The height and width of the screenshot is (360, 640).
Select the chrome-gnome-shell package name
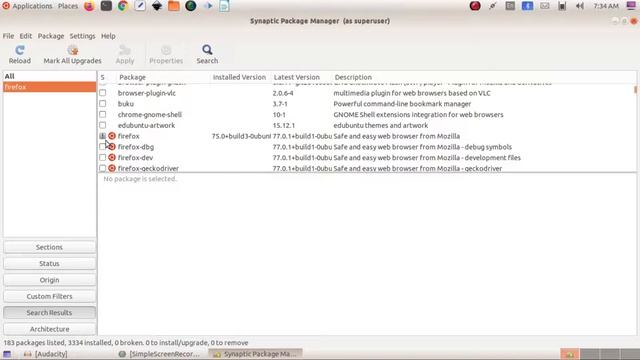[x=150, y=114]
